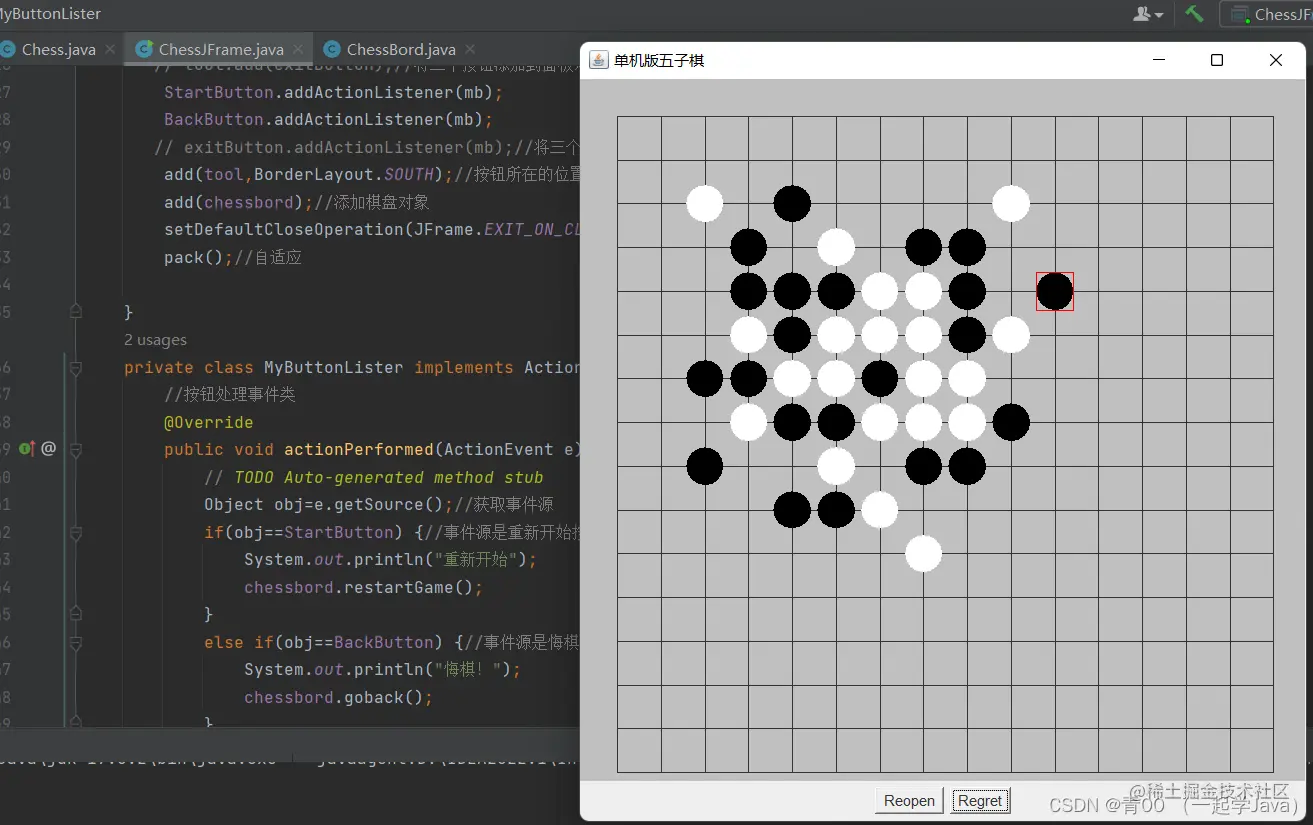
Task: Click the 'pack()' call in the editor
Action: (194, 257)
